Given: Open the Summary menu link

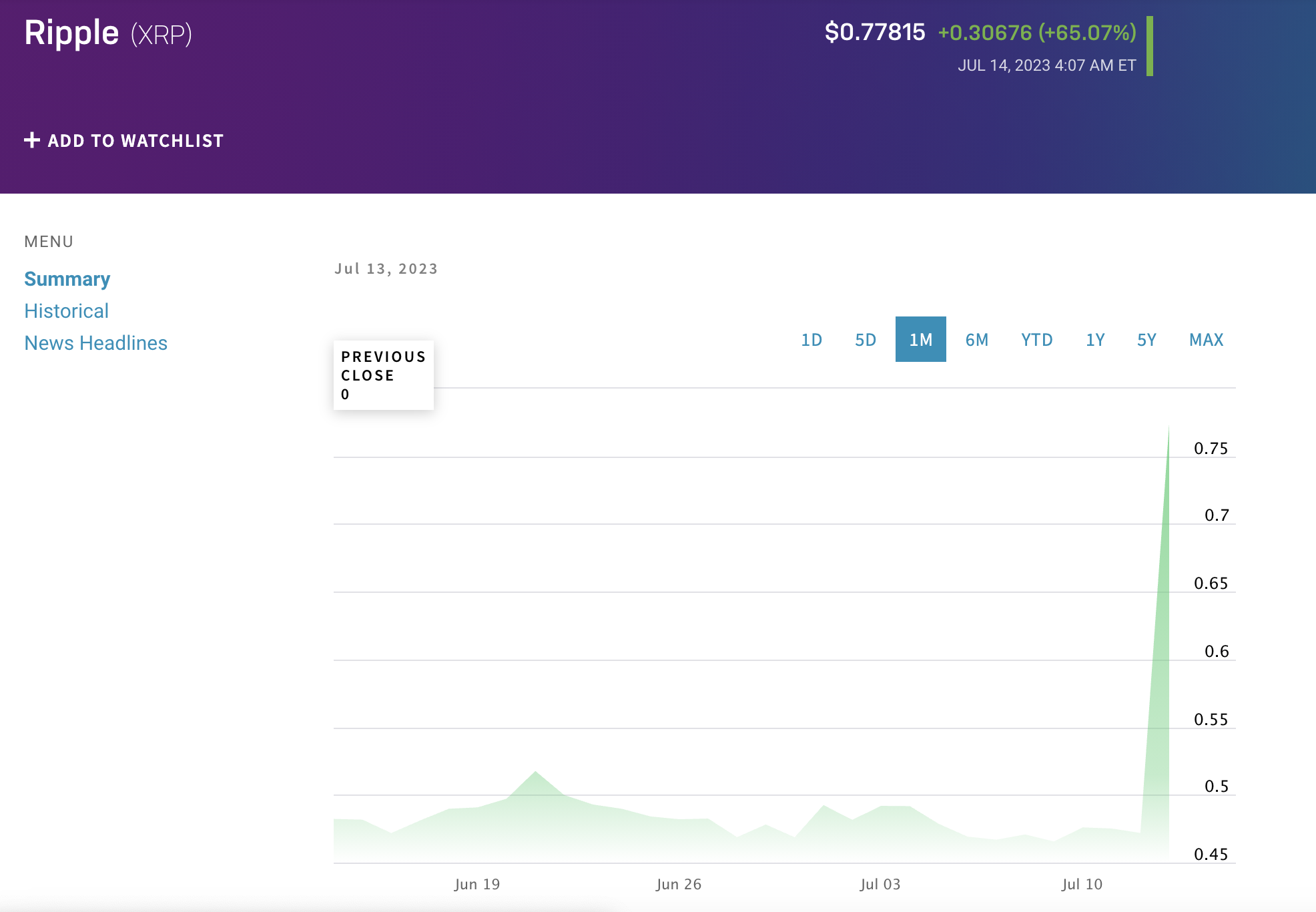Looking at the screenshot, I should click(67, 279).
